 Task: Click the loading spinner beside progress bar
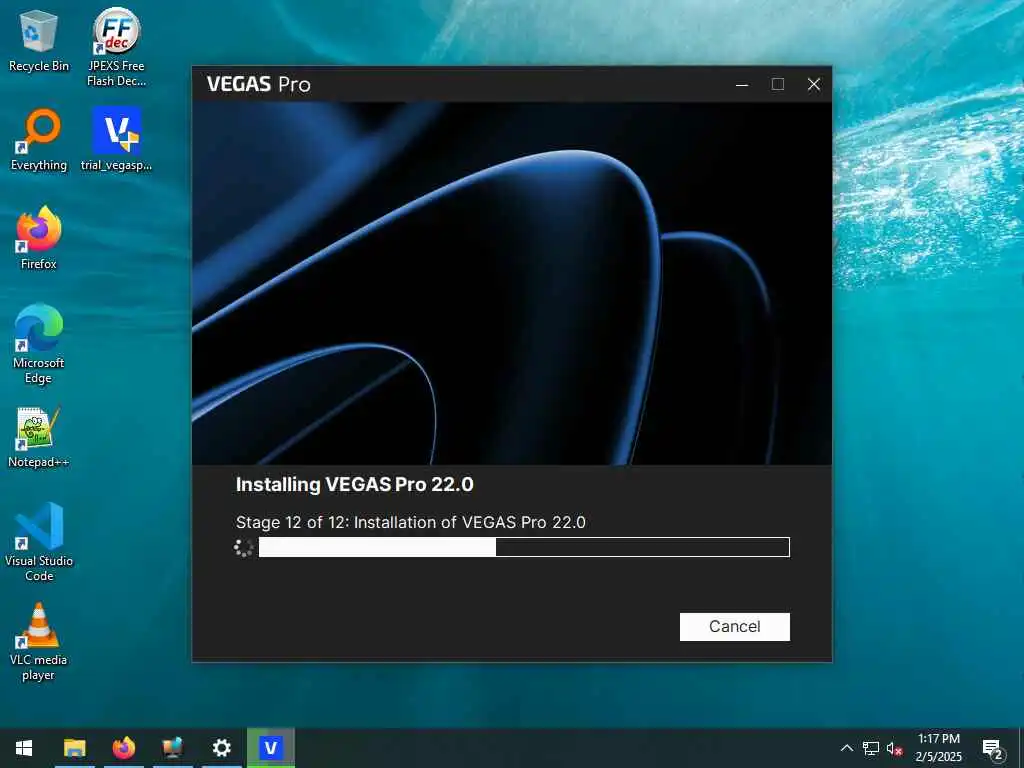click(244, 547)
